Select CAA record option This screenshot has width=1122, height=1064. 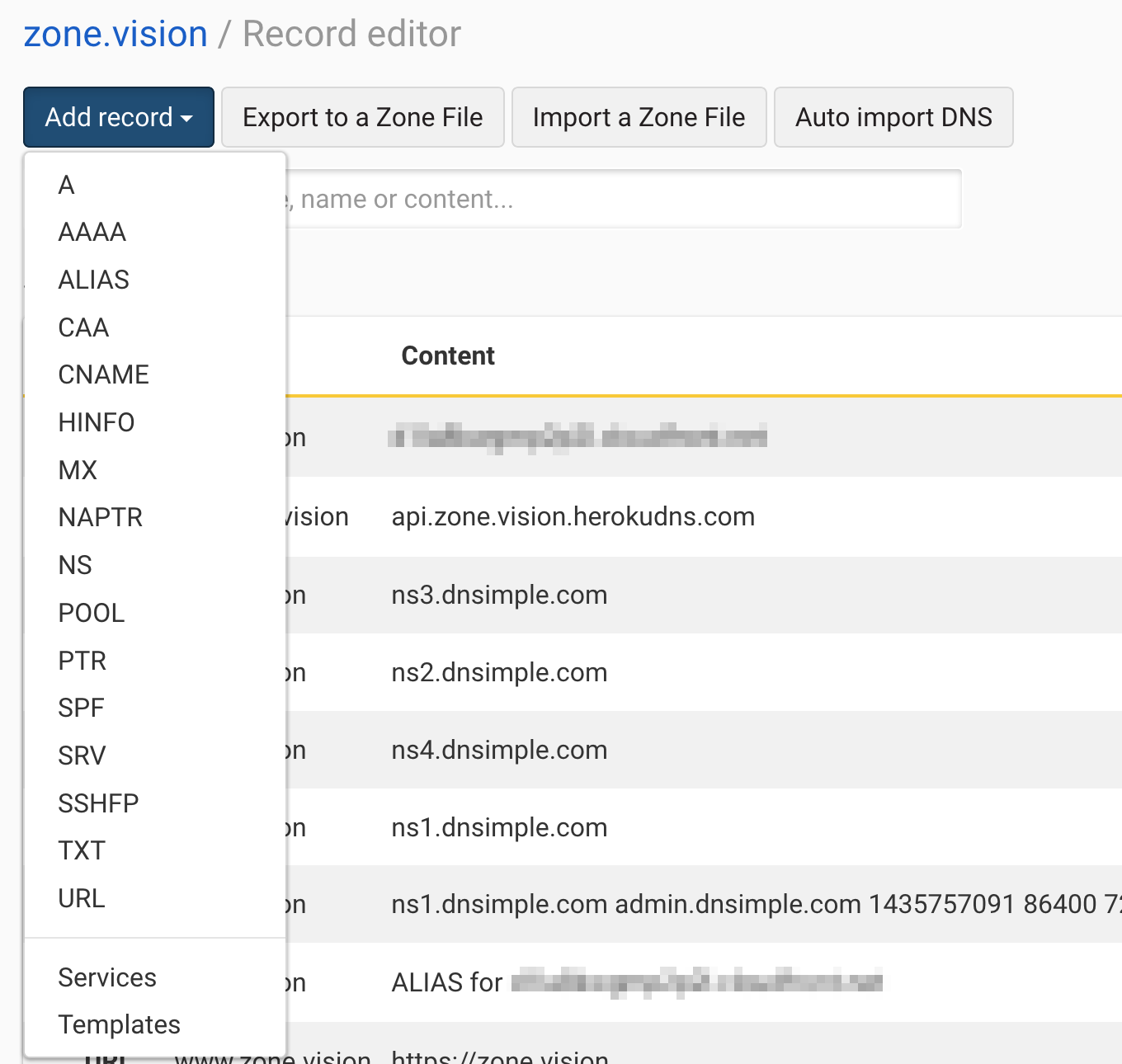point(83,327)
